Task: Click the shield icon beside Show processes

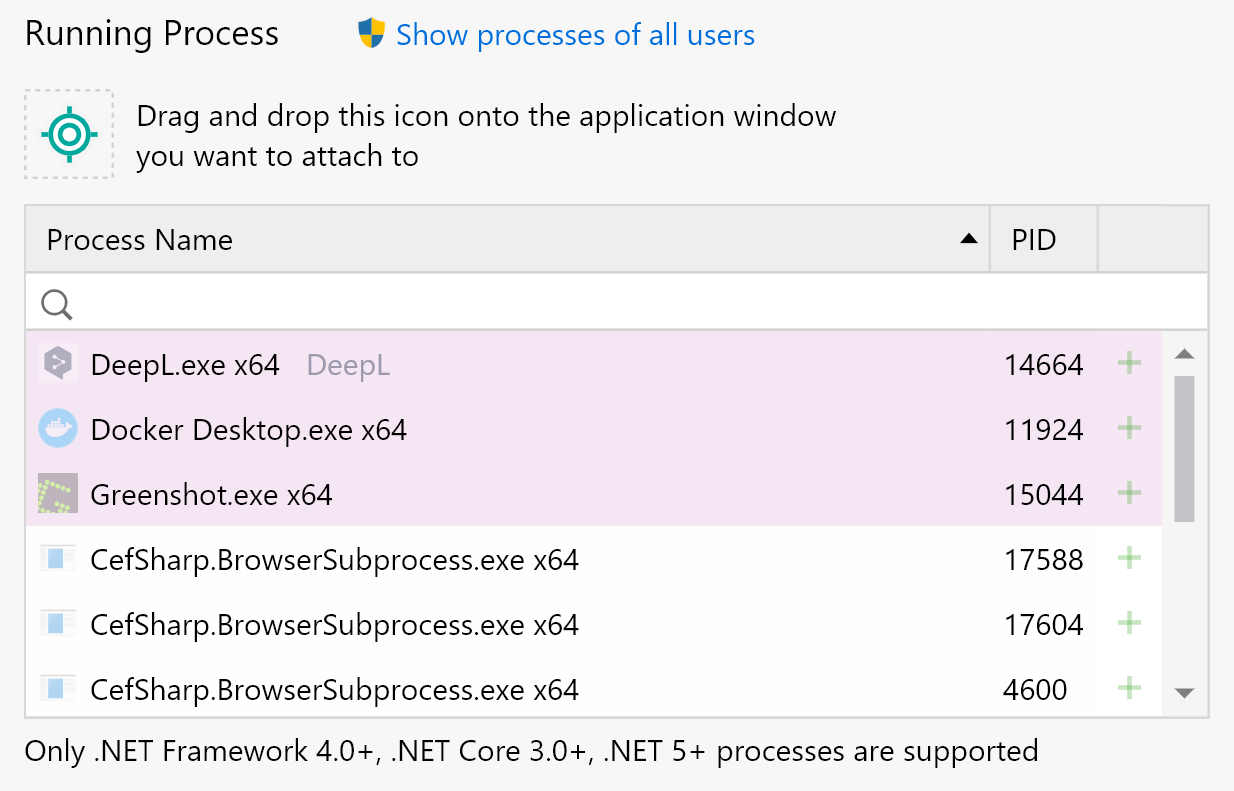Action: (371, 34)
